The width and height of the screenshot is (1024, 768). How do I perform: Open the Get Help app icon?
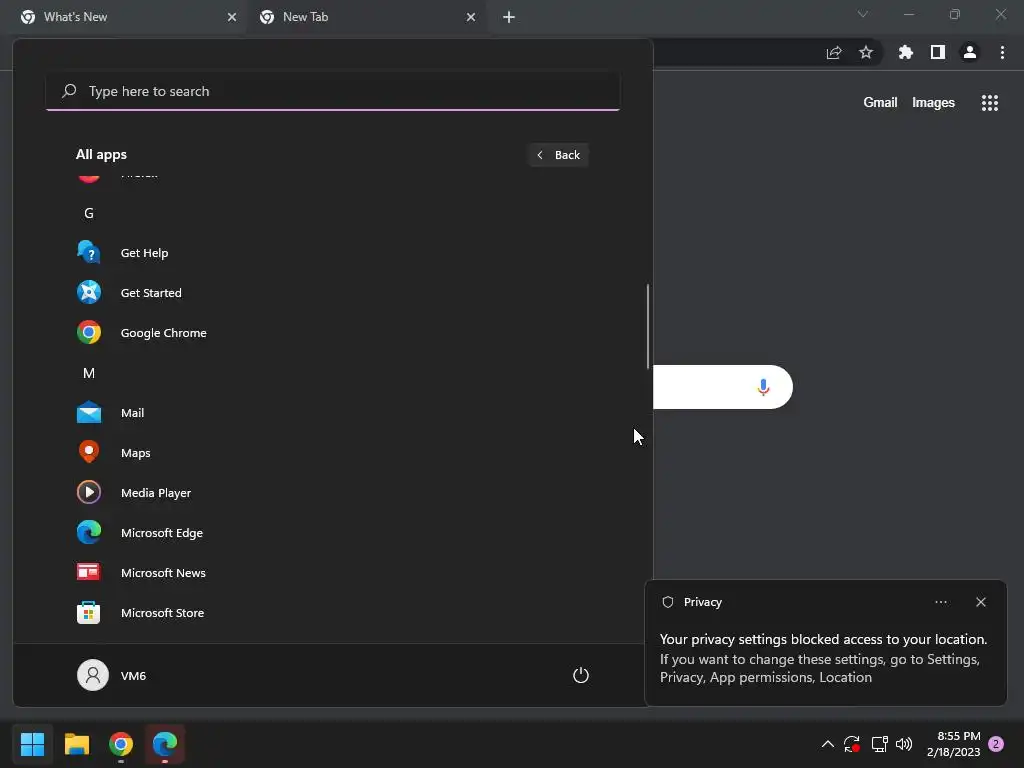tap(89, 253)
